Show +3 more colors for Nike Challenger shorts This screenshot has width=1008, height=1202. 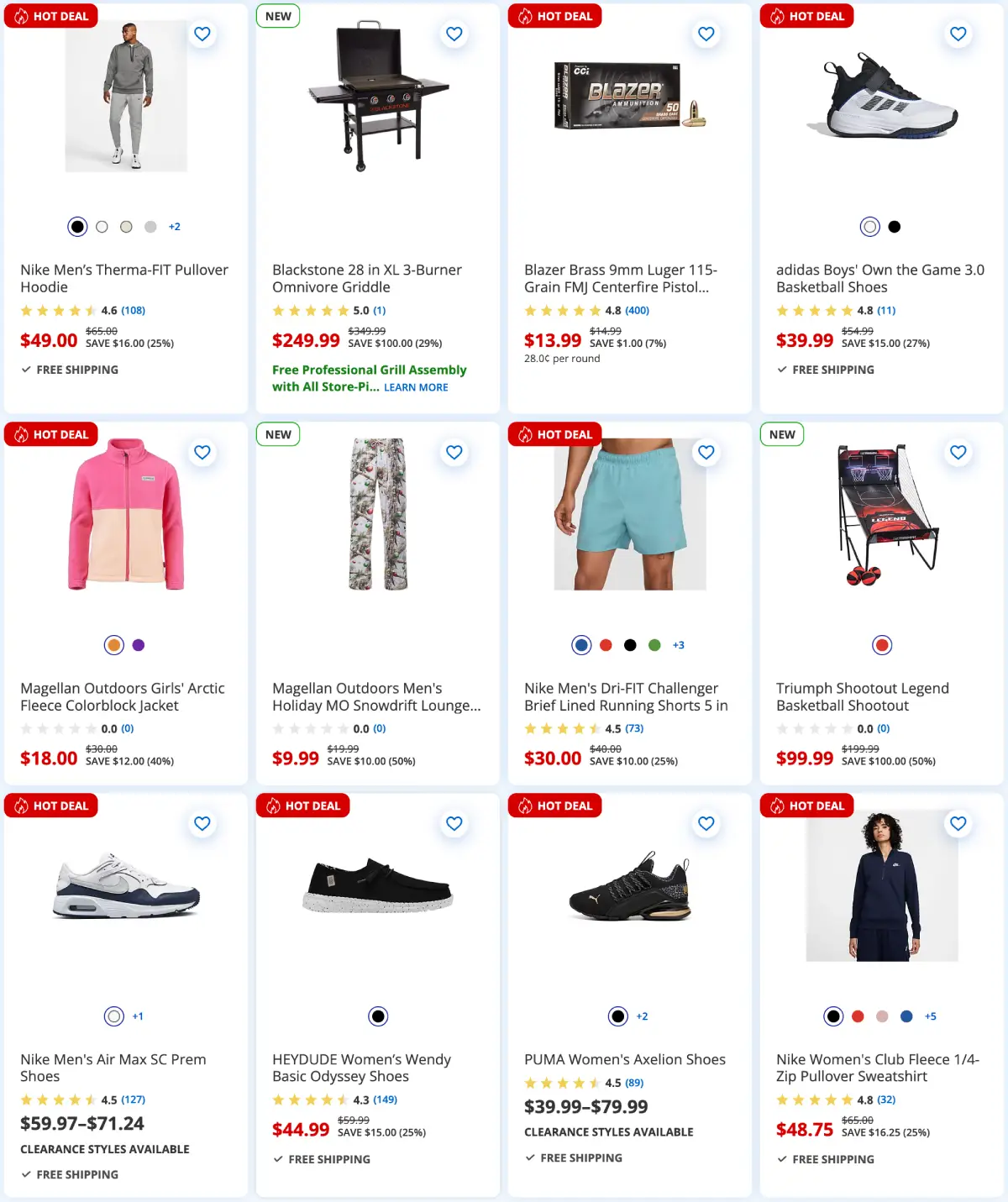pyautogui.click(x=679, y=645)
